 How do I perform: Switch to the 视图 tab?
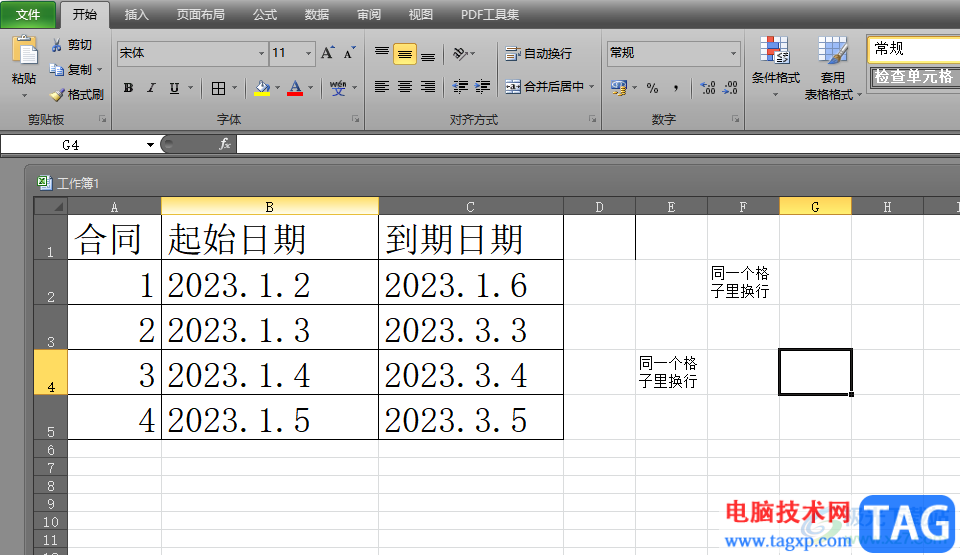coord(421,15)
